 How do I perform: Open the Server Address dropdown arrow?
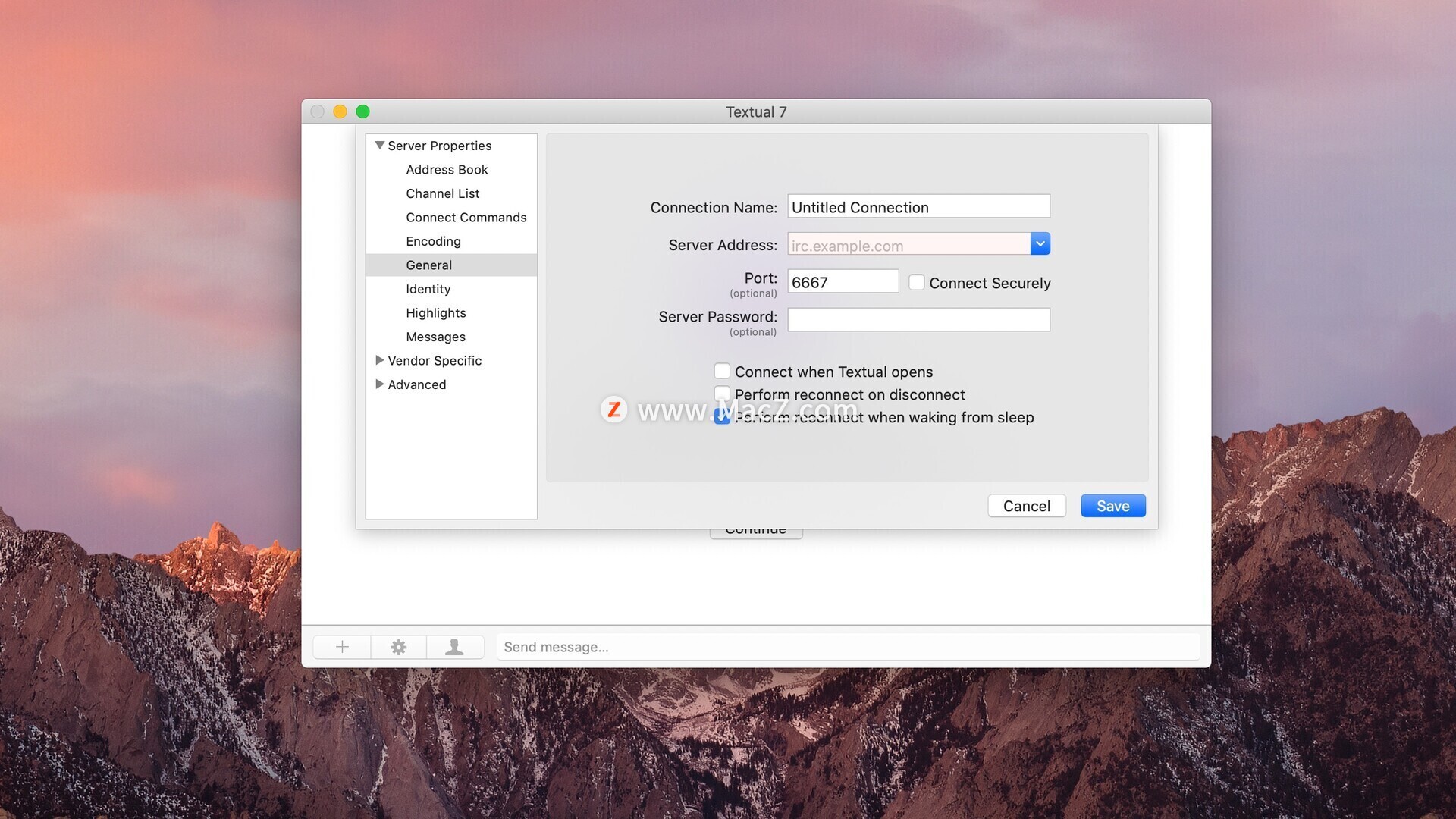pos(1040,243)
